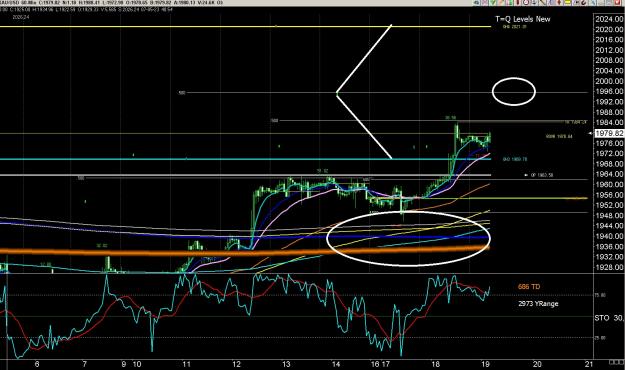625x370 pixels.
Task: Click the 1948.00 price axis label
Action: coord(609,216)
